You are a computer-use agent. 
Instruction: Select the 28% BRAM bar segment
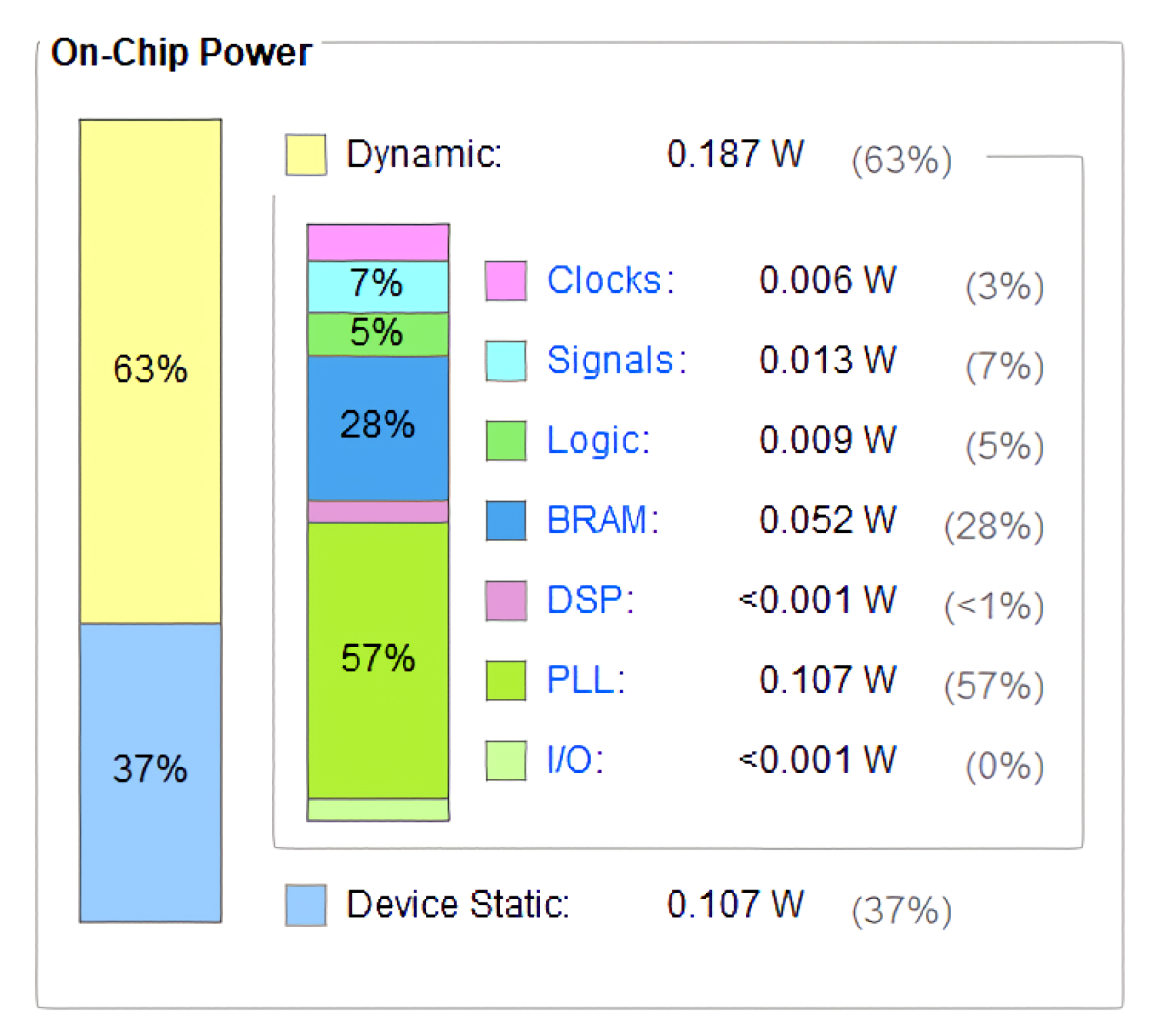pos(378,429)
